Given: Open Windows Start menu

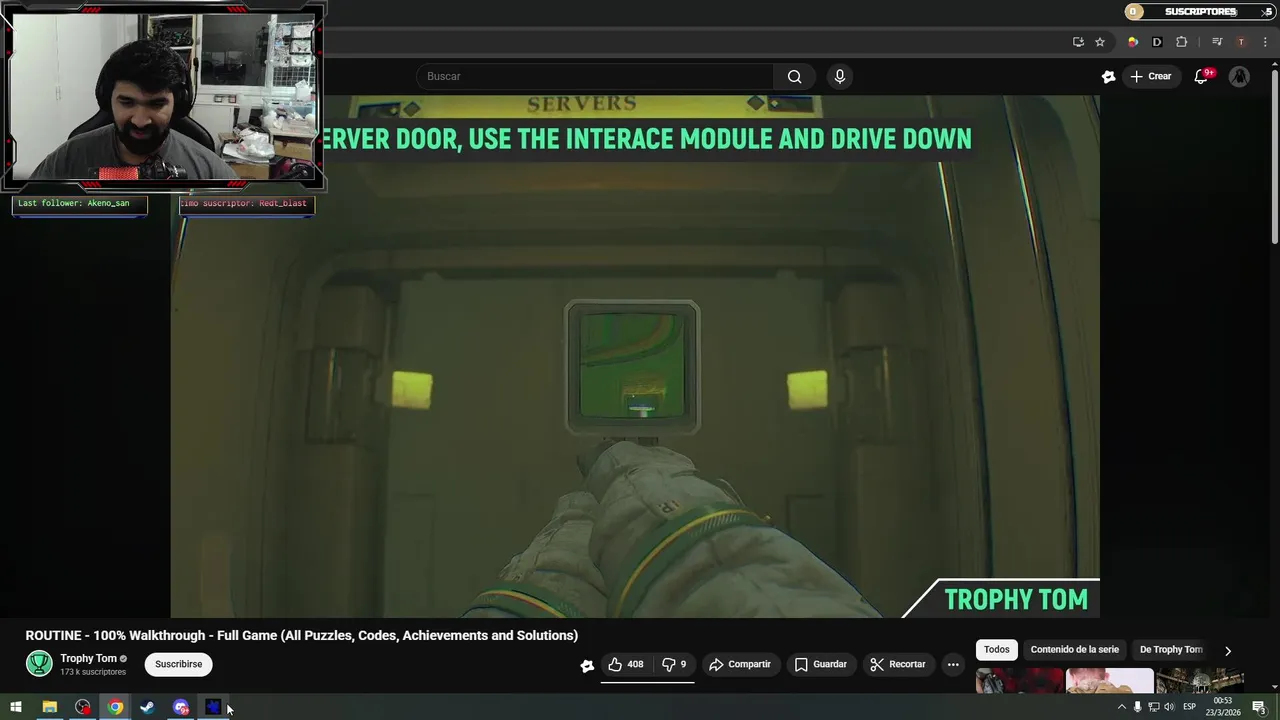Looking at the screenshot, I should tap(16, 707).
